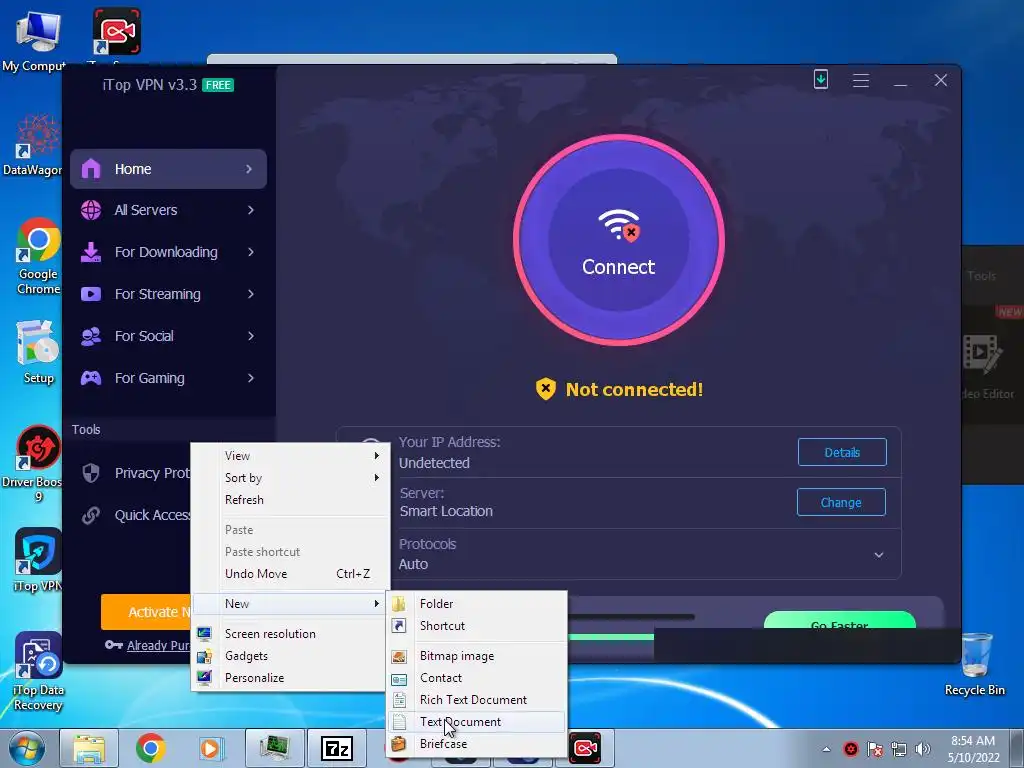Click the people icon beside For Social

(91, 336)
